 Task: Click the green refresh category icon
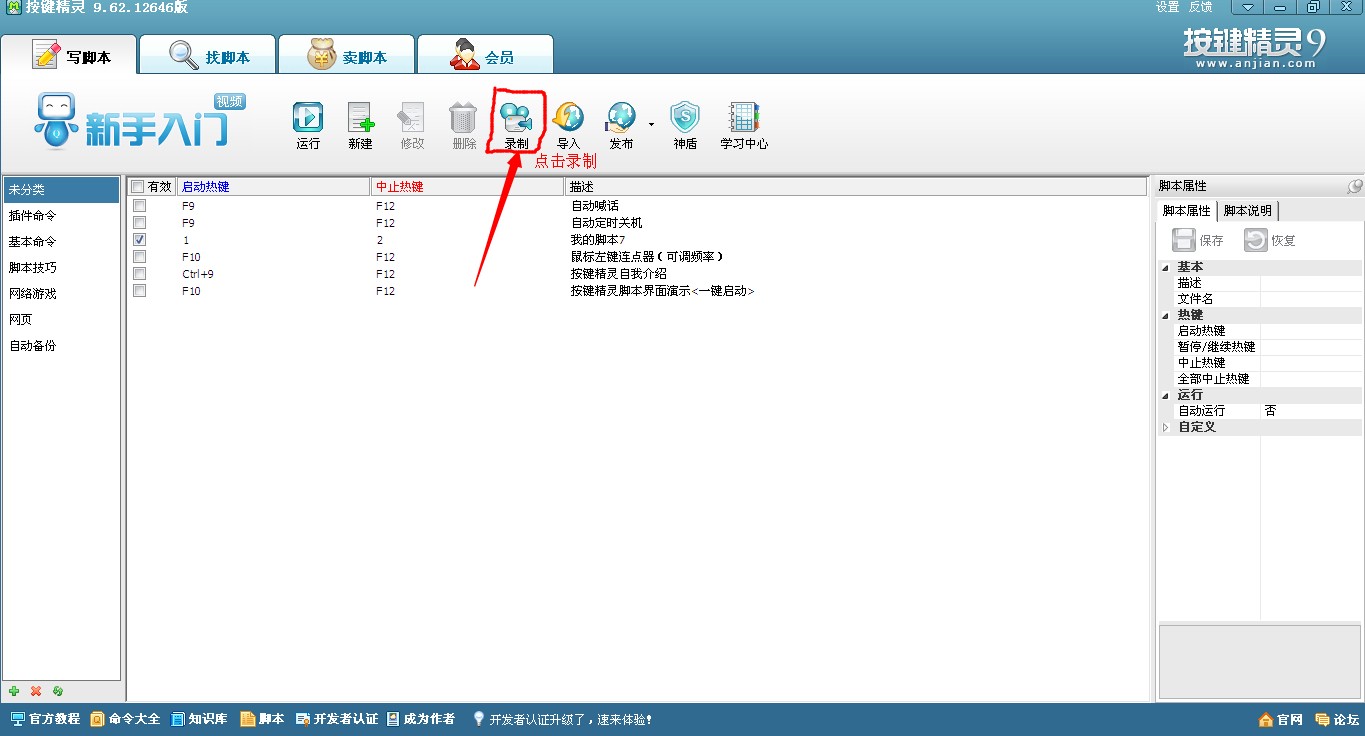tap(58, 691)
